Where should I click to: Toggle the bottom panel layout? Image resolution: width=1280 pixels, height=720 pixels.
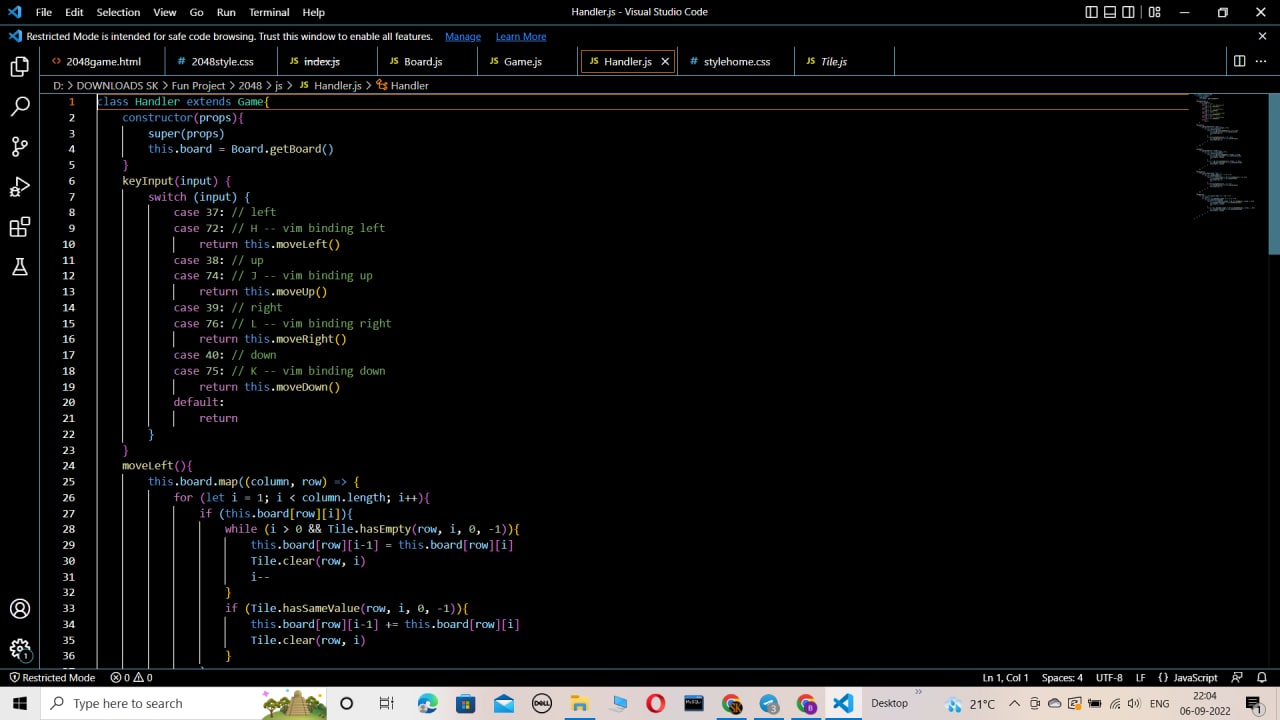point(1110,12)
